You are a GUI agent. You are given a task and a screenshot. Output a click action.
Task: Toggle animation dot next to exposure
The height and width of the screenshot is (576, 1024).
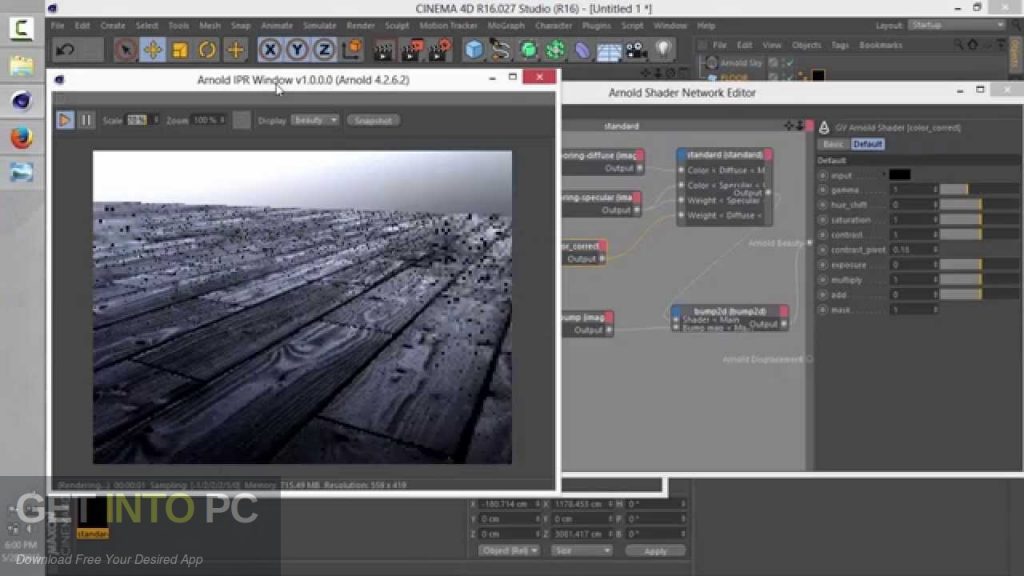pyautogui.click(x=823, y=265)
